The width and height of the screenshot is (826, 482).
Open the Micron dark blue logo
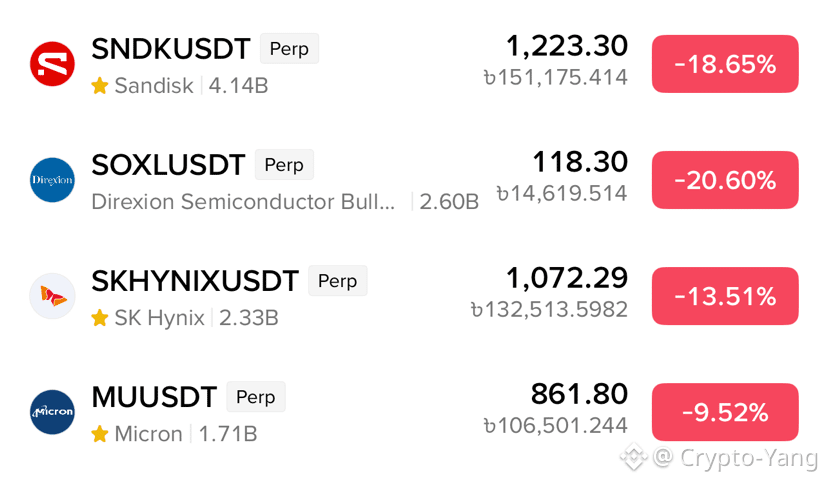(52, 412)
